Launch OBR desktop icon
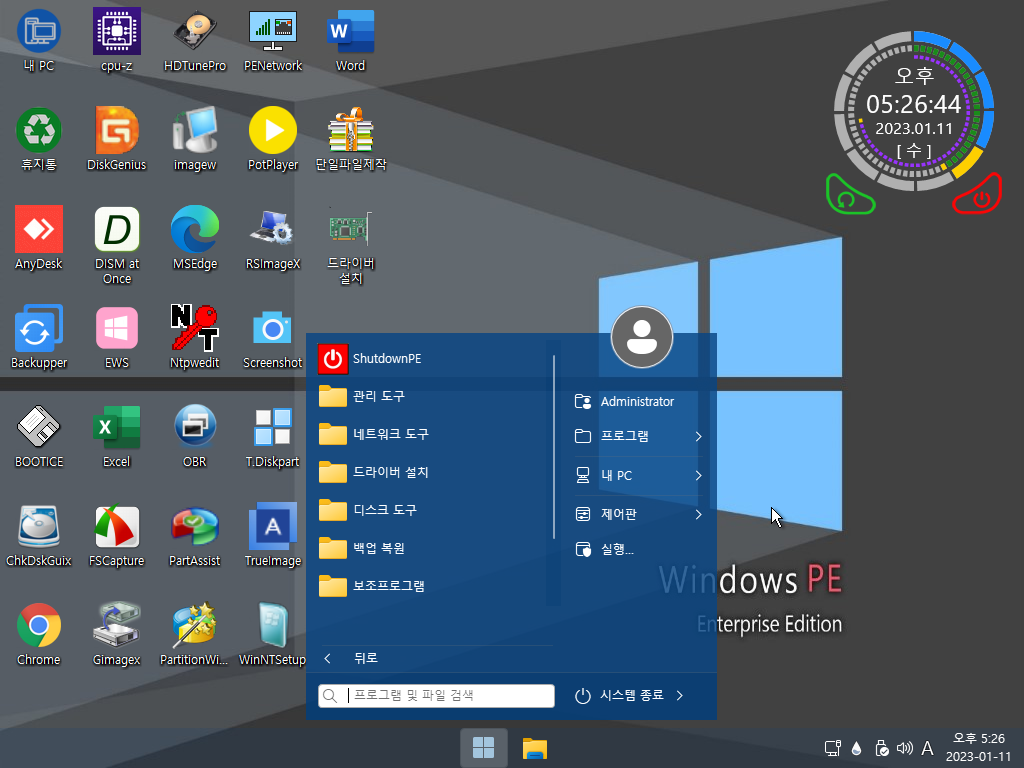1024x768 pixels. coord(195,436)
